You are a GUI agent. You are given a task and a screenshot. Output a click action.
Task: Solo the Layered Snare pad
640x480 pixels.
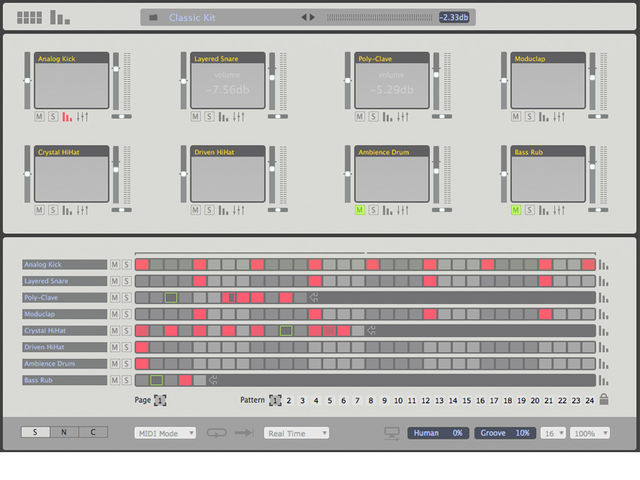209,117
